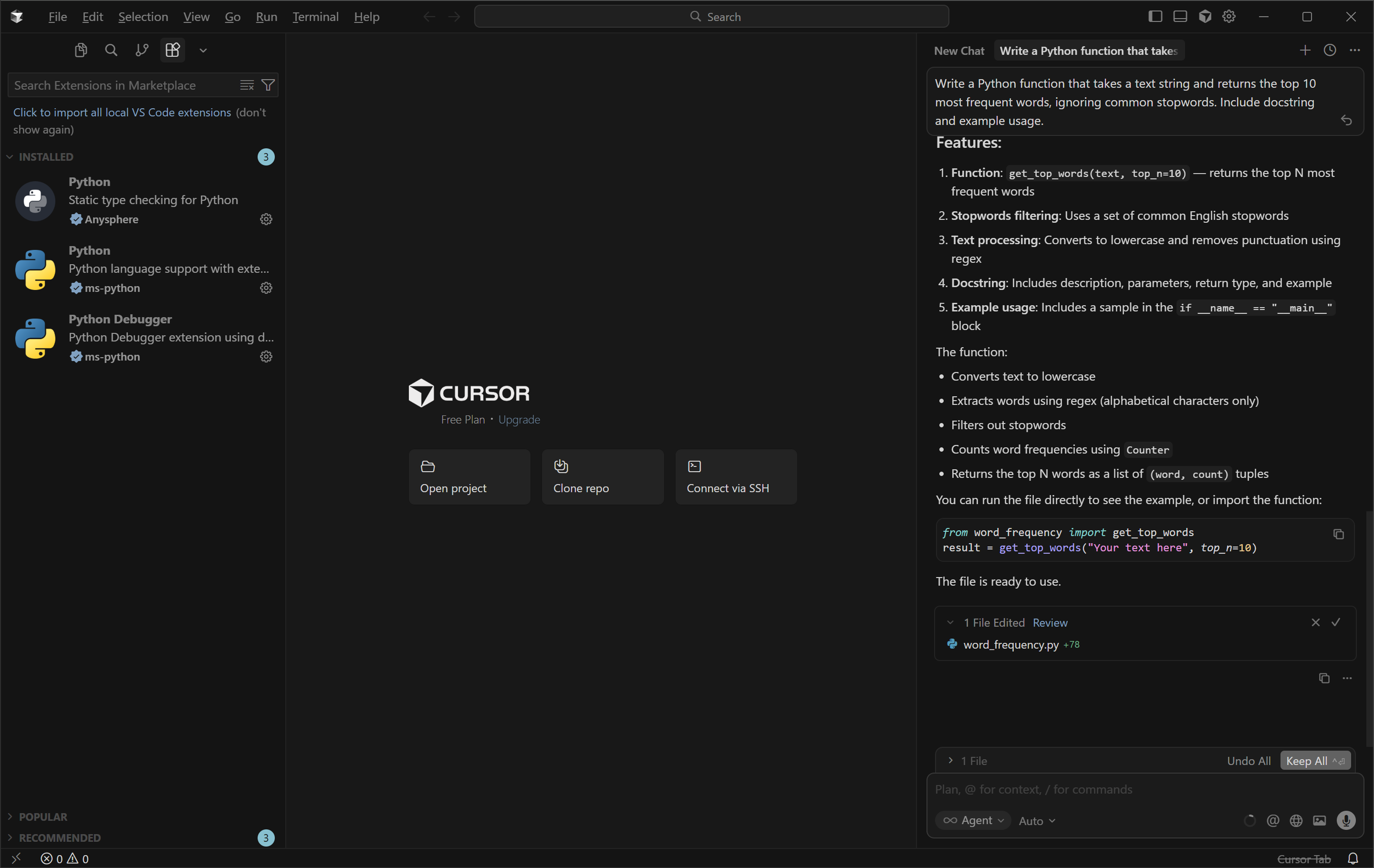Image resolution: width=1374 pixels, height=868 pixels.
Task: Toggle Cursor Tab in status bar
Action: coord(1304,859)
